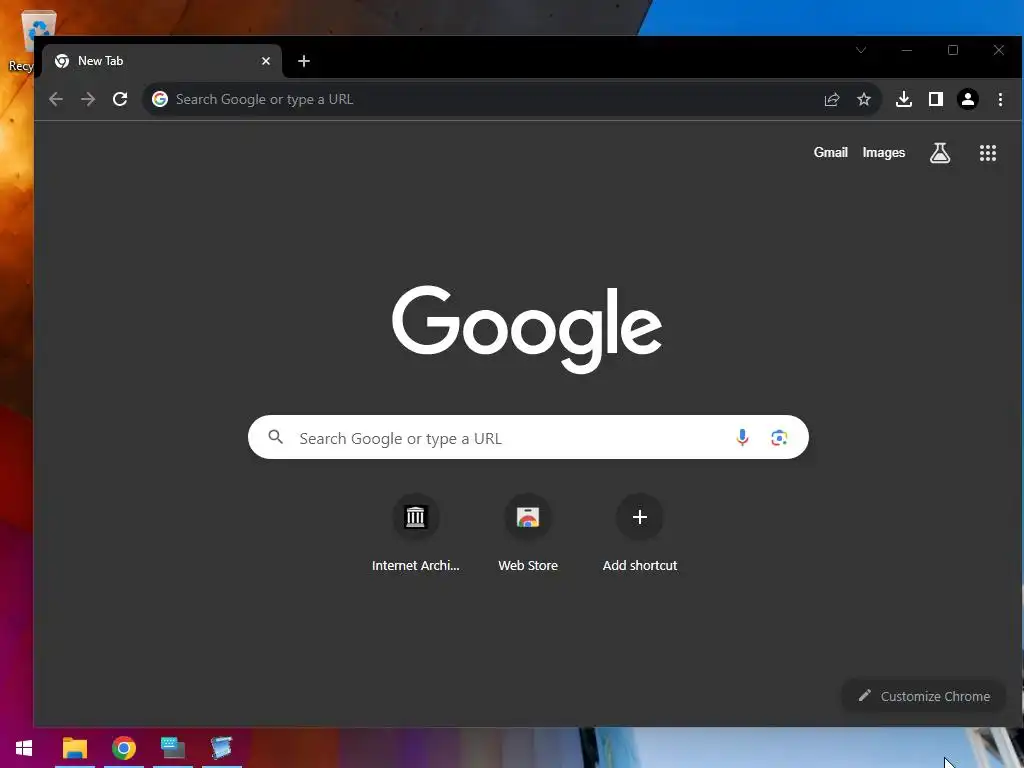Screen dimensions: 1024x768
Task: Close the New Tab tab
Action: pos(266,61)
